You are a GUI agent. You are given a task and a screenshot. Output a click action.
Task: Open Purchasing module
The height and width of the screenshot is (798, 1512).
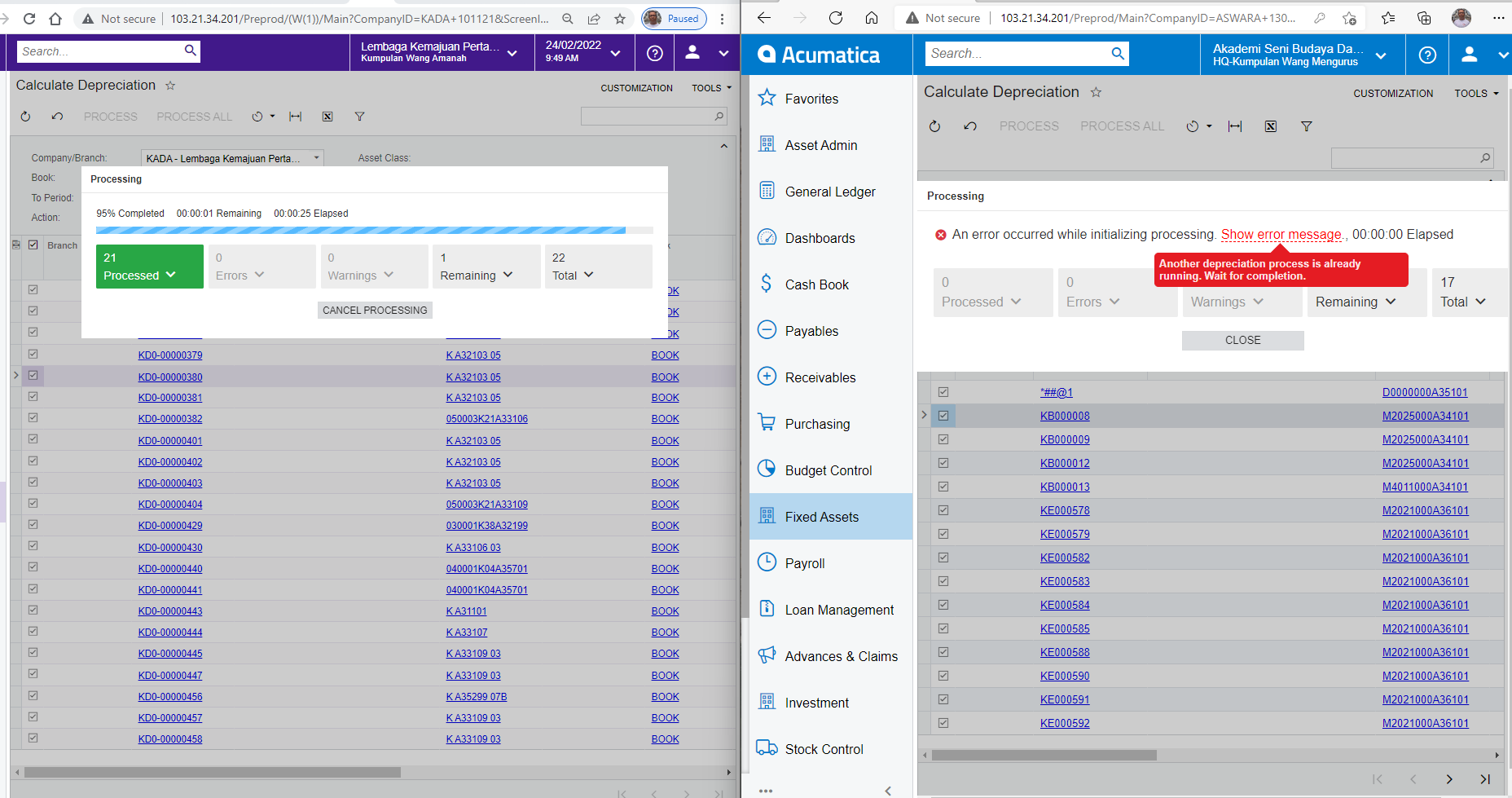830,424
